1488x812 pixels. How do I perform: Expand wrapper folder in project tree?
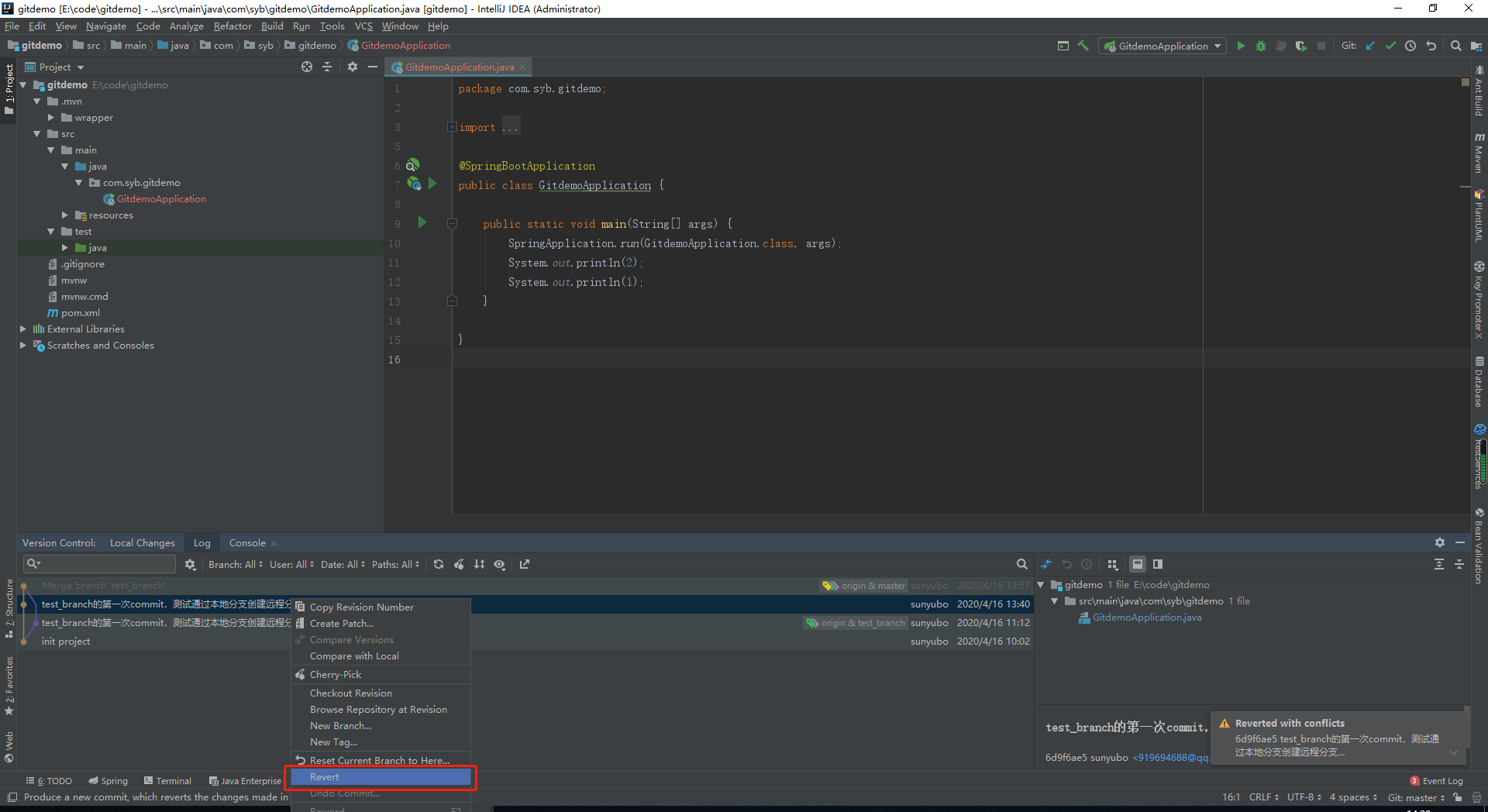point(51,118)
